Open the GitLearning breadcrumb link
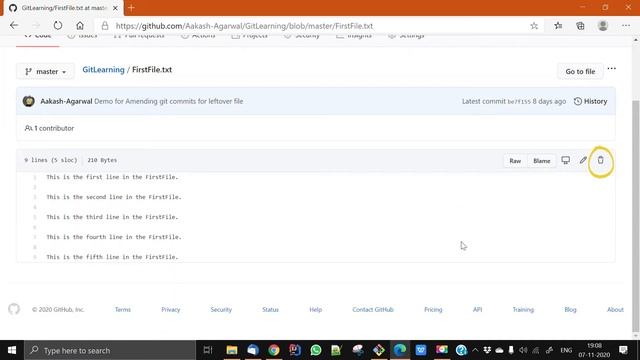Viewport: 640px width, 360px height. (x=103, y=69)
